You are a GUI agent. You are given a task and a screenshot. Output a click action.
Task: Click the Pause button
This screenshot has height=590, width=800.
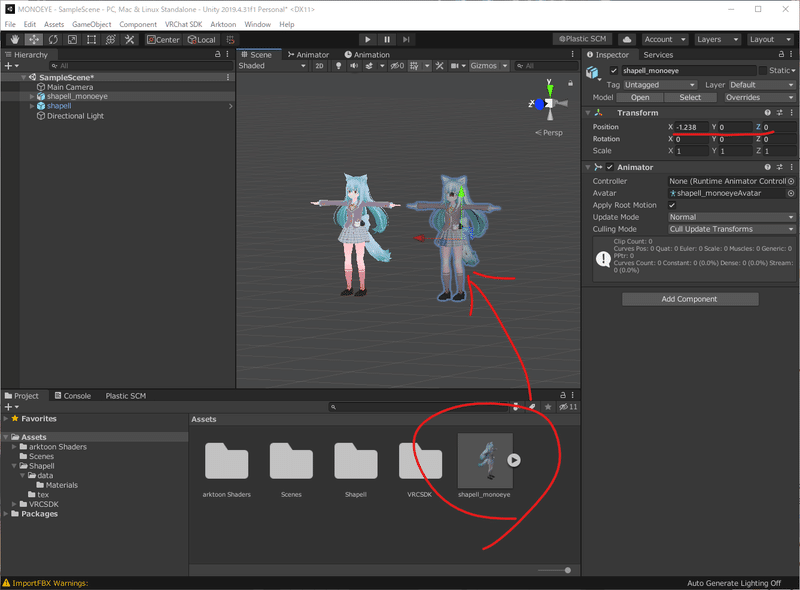point(387,39)
